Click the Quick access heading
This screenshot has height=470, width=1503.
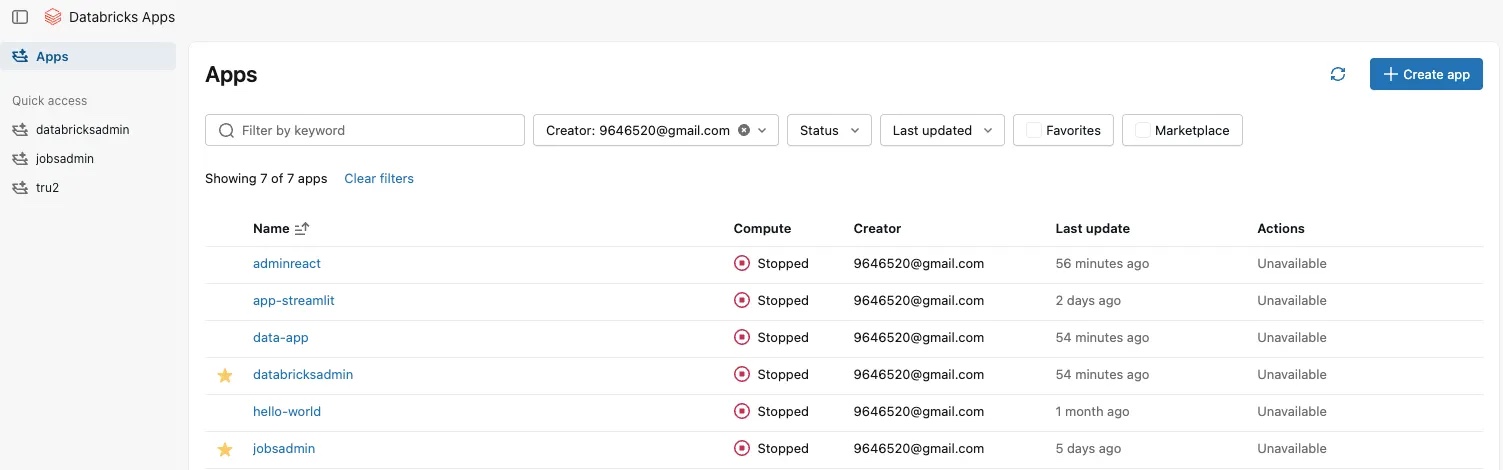[x=50, y=101]
